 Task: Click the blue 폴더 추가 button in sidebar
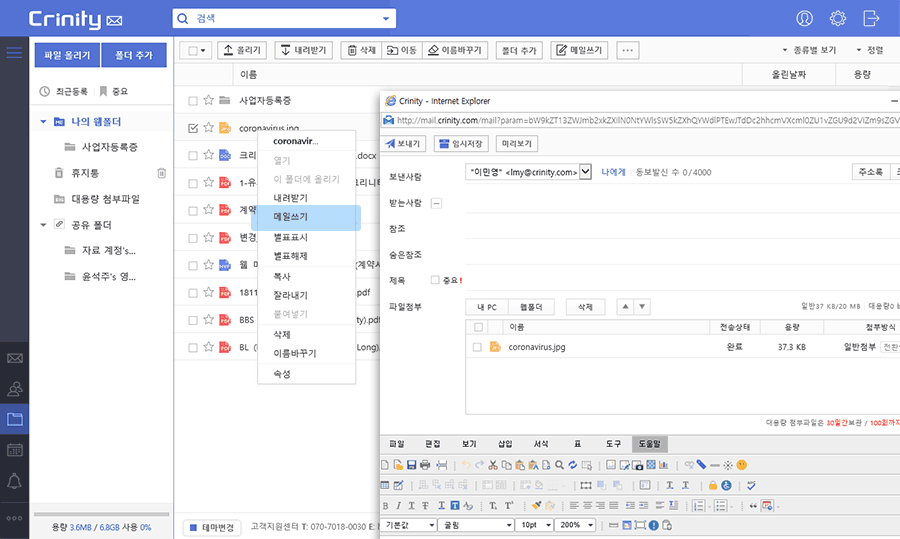[134, 55]
